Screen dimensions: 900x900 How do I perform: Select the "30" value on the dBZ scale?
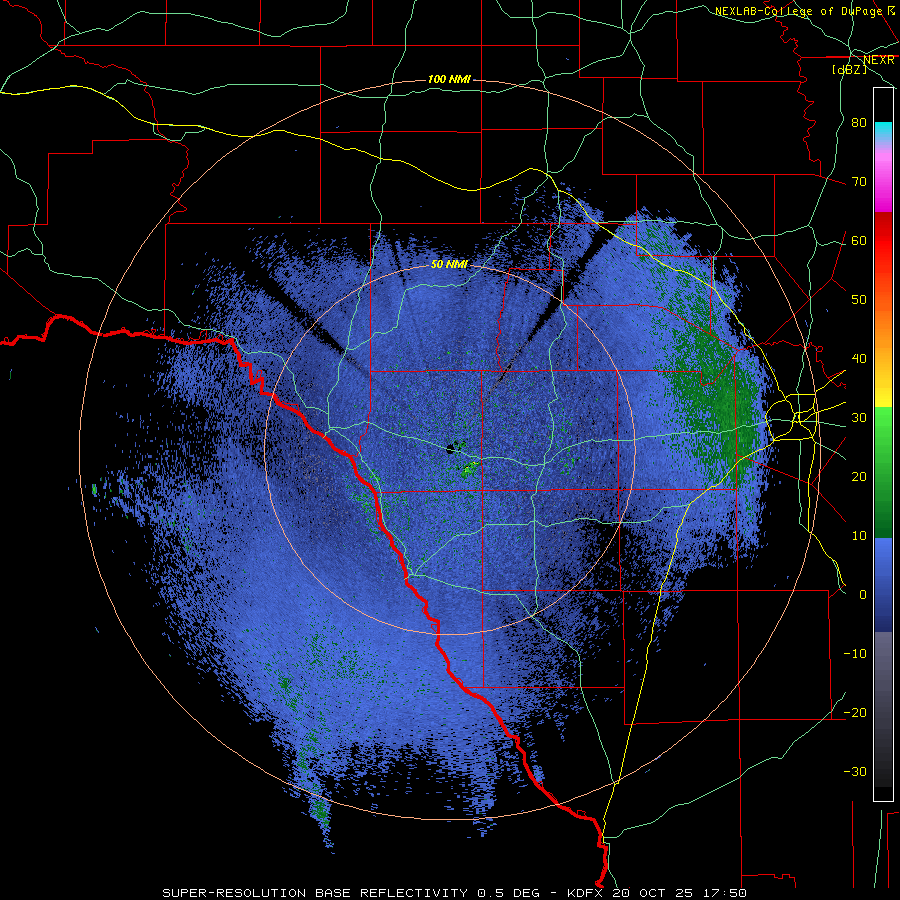click(x=859, y=418)
